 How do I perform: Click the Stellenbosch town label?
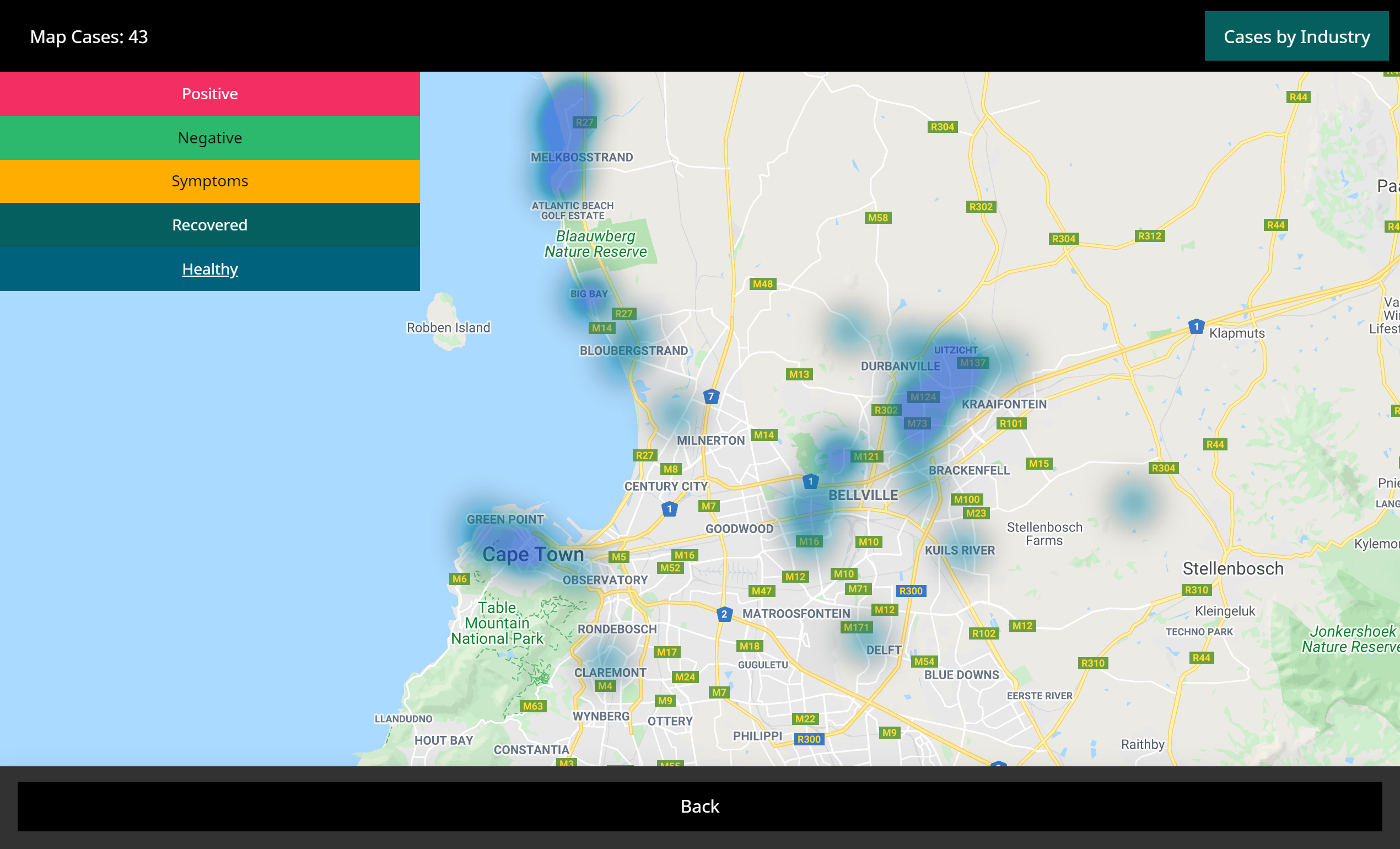(x=1232, y=568)
